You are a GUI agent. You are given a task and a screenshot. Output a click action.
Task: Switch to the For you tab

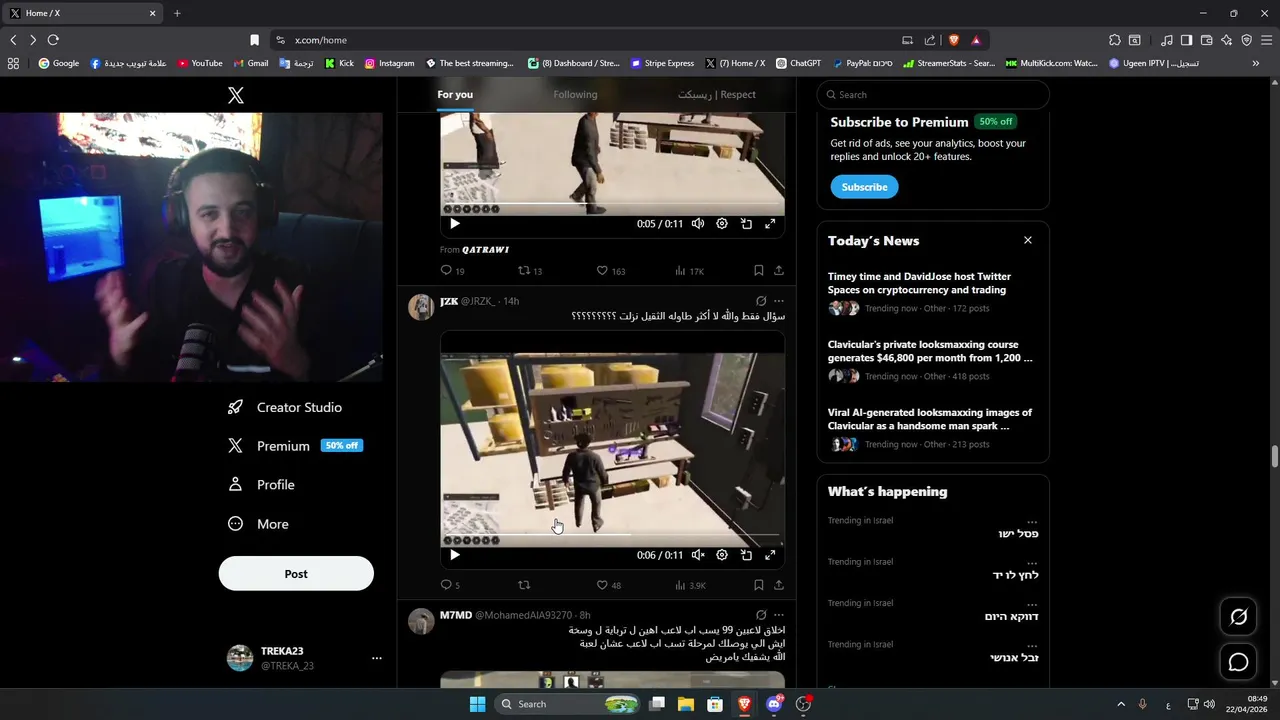pyautogui.click(x=455, y=95)
